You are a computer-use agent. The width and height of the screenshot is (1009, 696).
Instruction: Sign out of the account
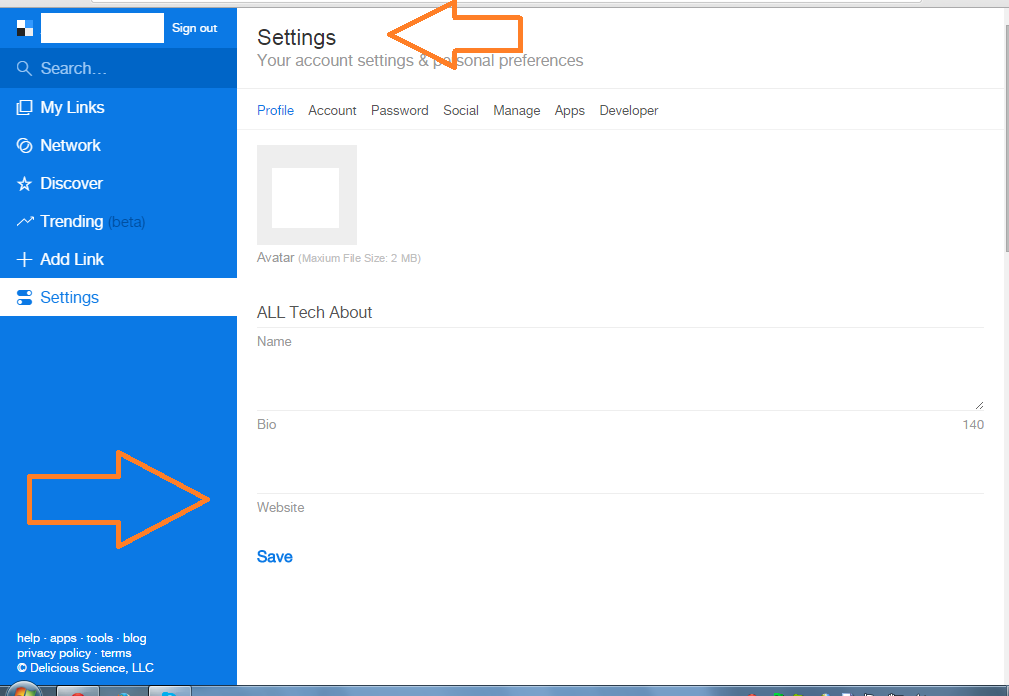tap(194, 27)
